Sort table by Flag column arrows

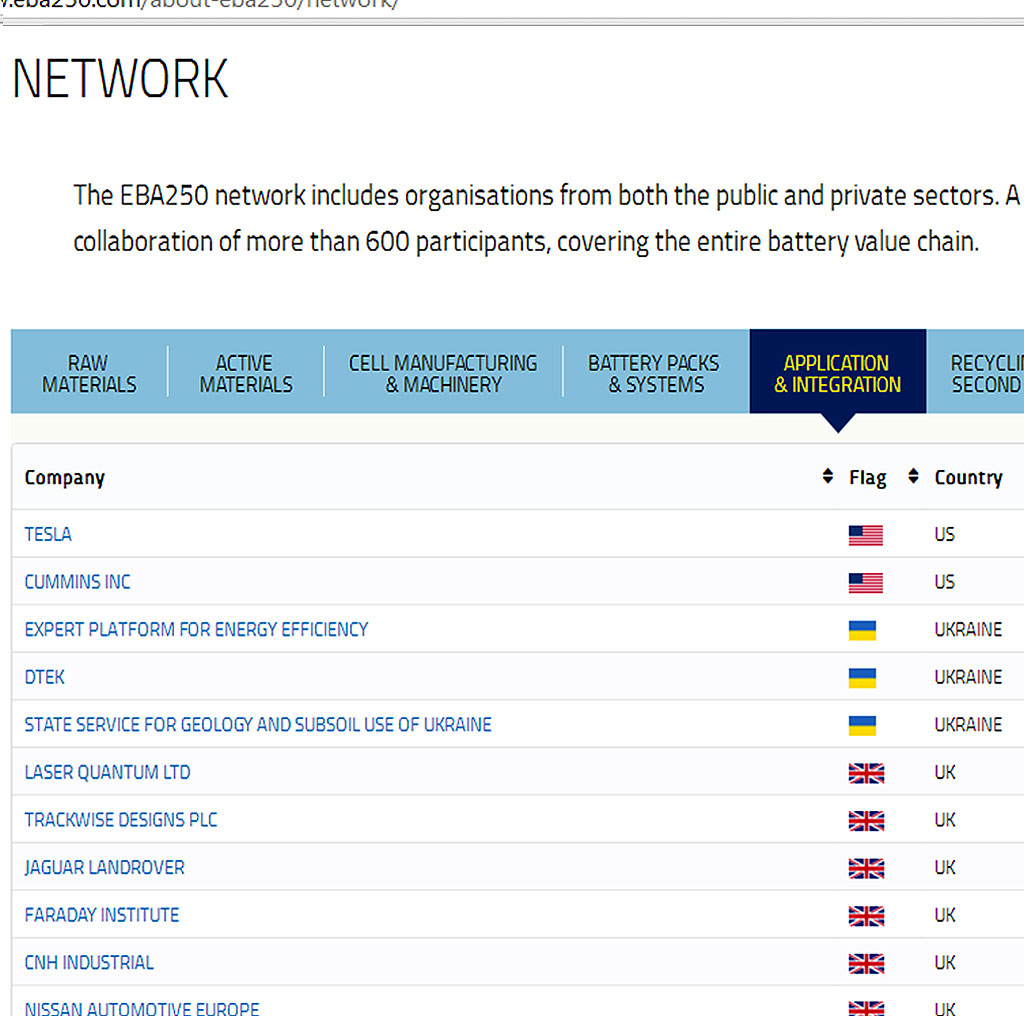pyautogui.click(x=913, y=476)
